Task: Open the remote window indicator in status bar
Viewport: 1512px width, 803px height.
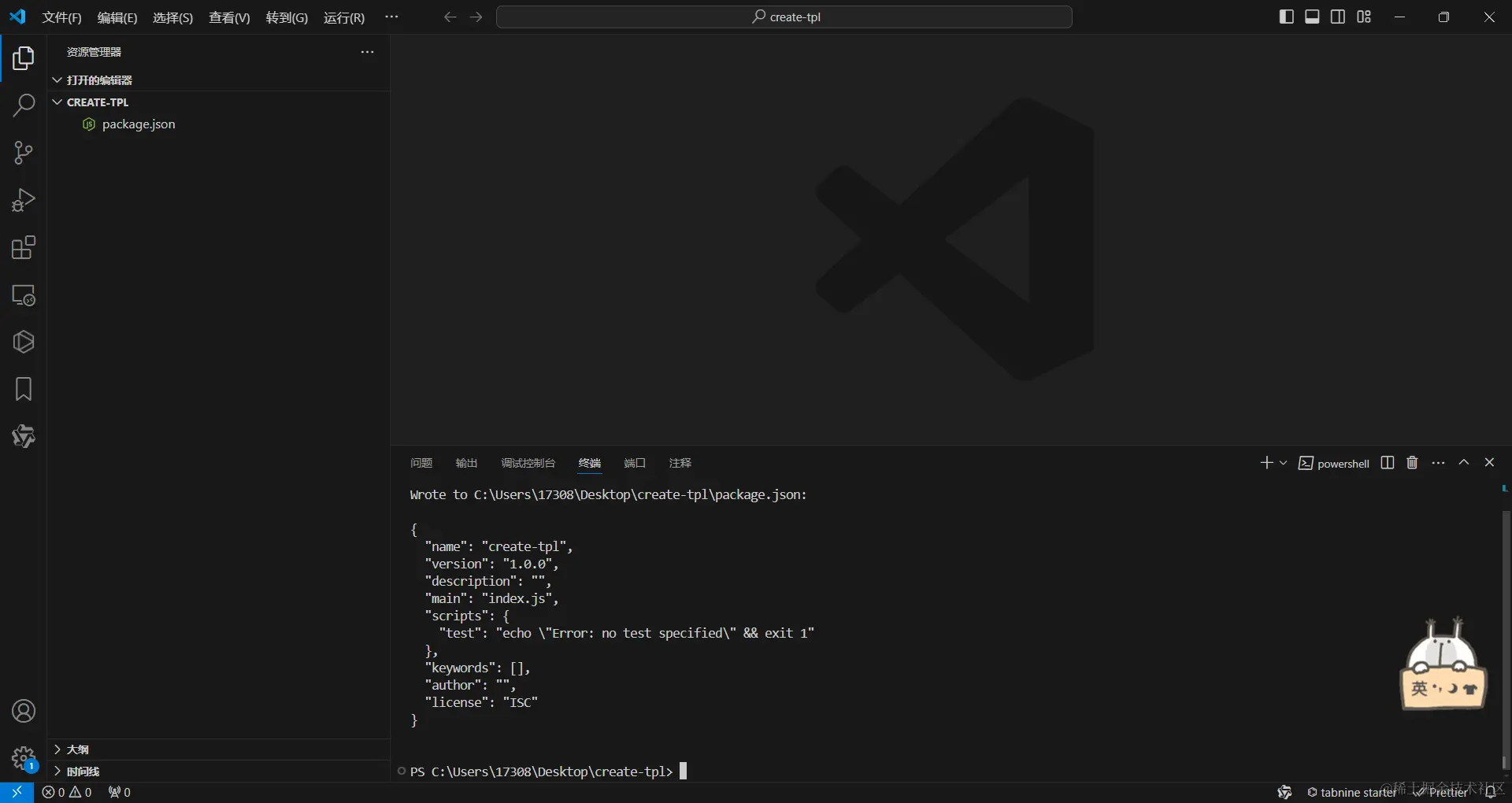Action: coord(17,792)
